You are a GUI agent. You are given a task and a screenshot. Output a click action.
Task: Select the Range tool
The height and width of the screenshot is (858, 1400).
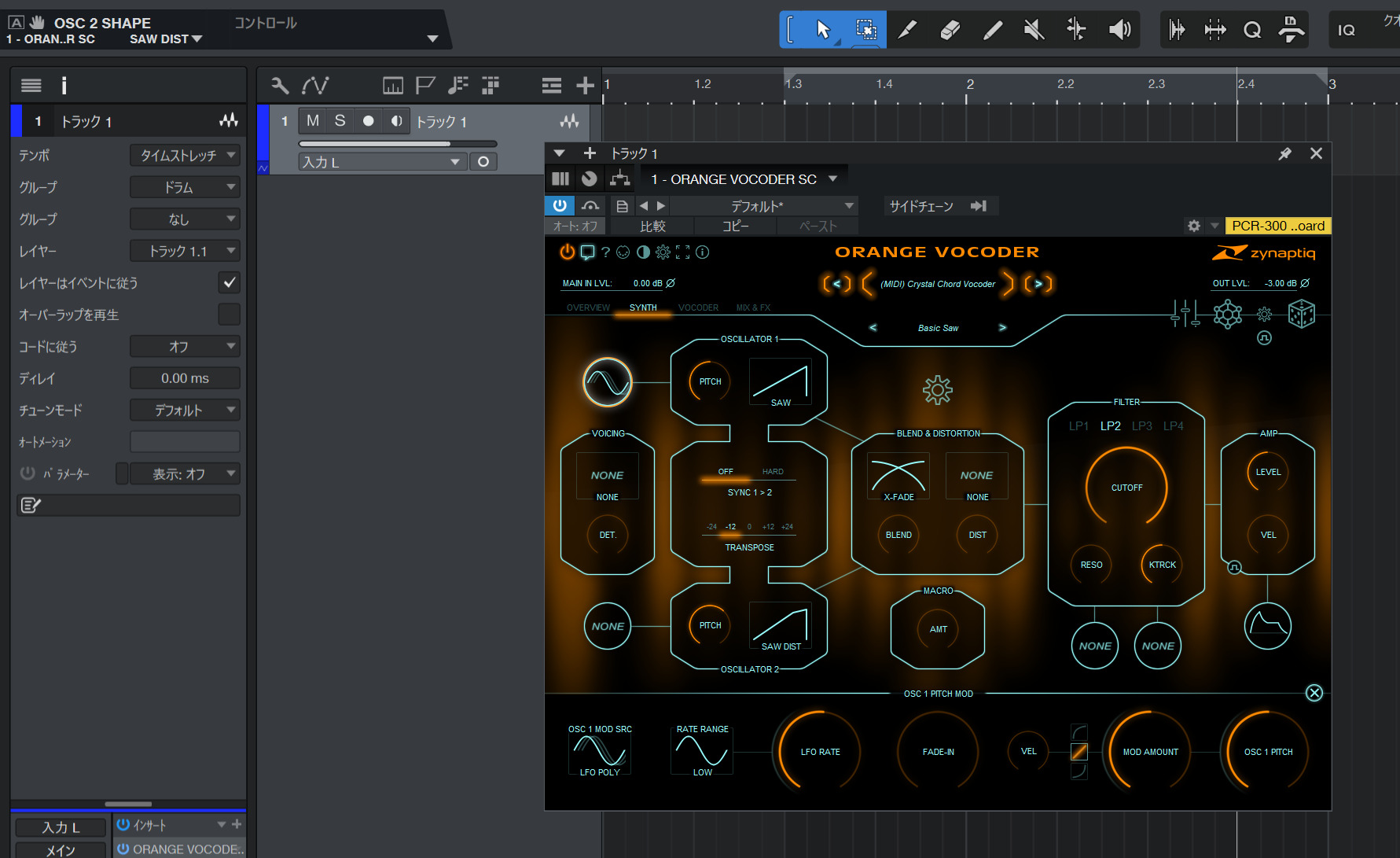coord(865,30)
